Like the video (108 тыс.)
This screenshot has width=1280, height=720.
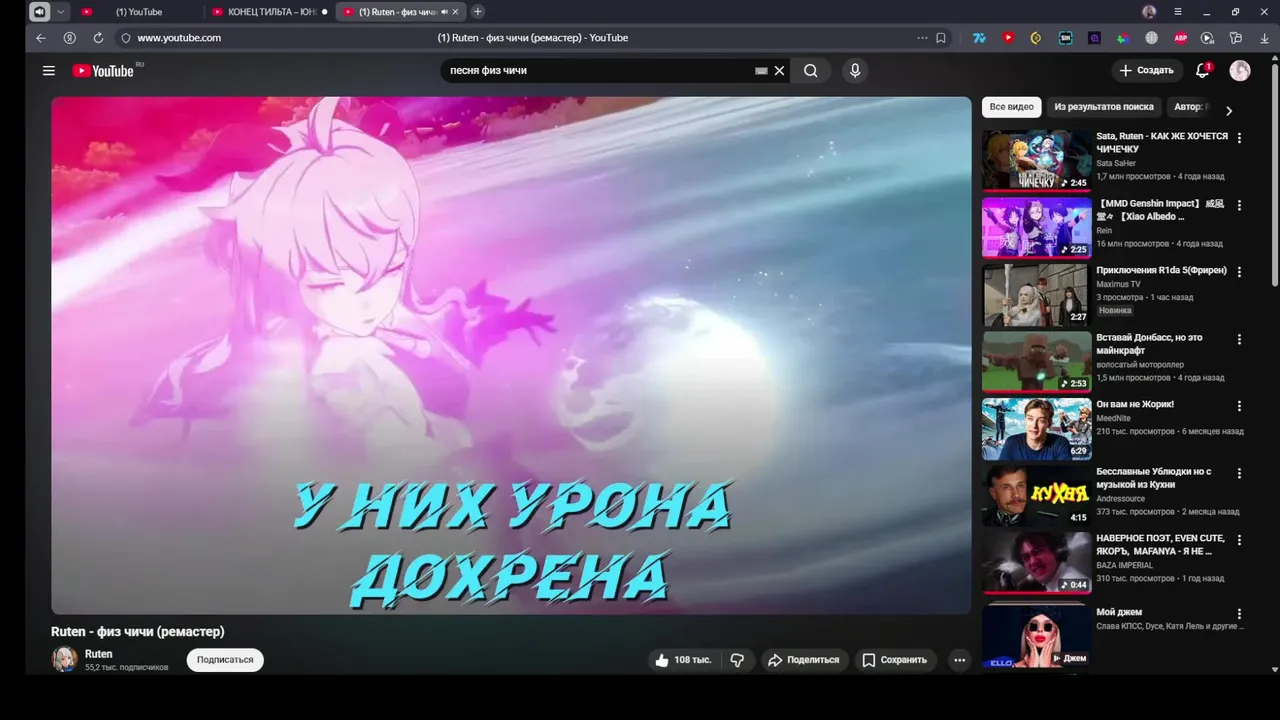point(683,660)
